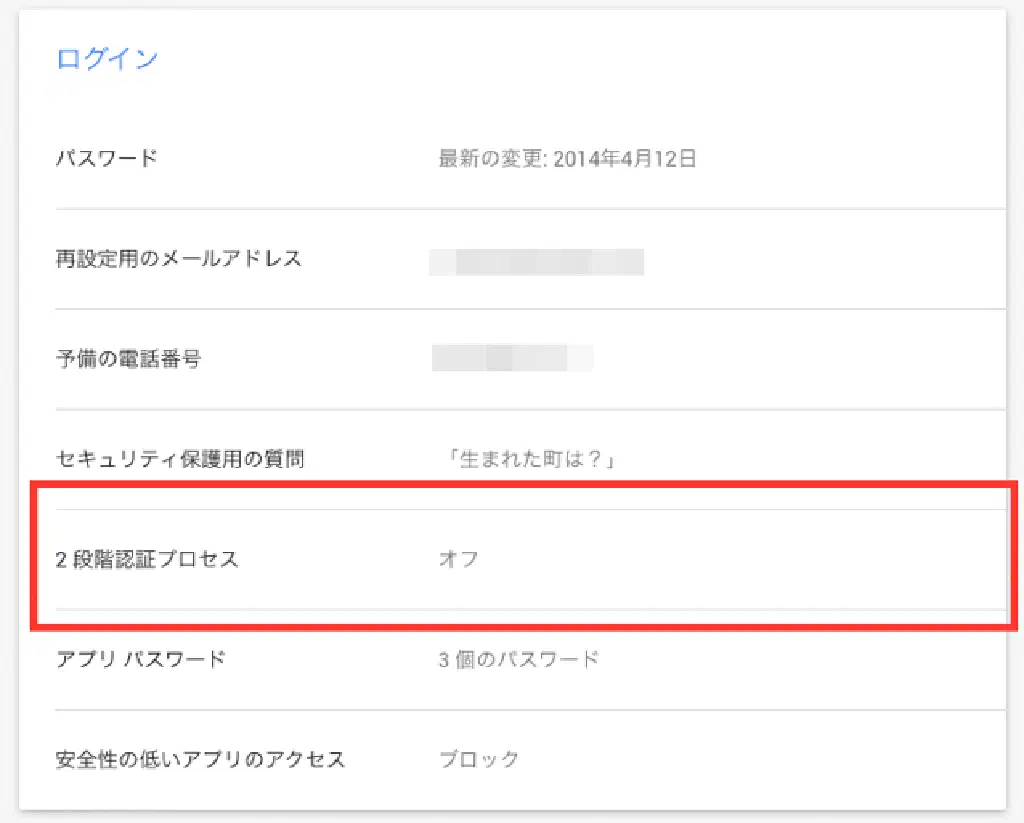This screenshot has width=1024, height=823.
Task: Open セキュリティ保護用の質問 setting
Action: [180, 459]
